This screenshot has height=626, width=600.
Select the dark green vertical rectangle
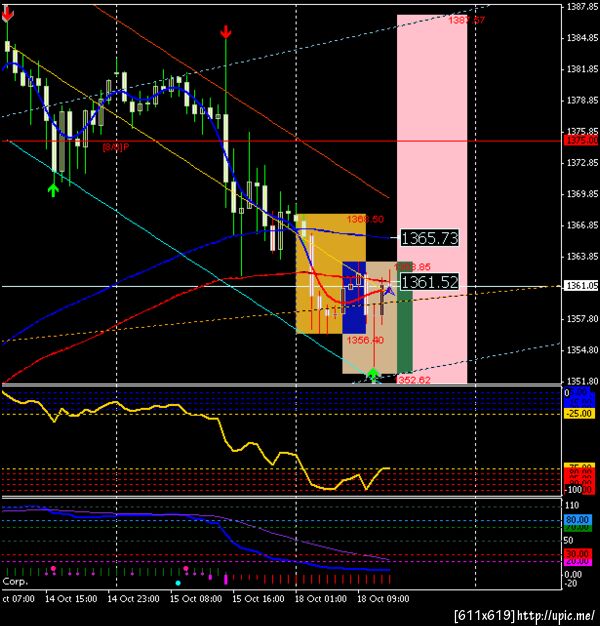coord(404,317)
